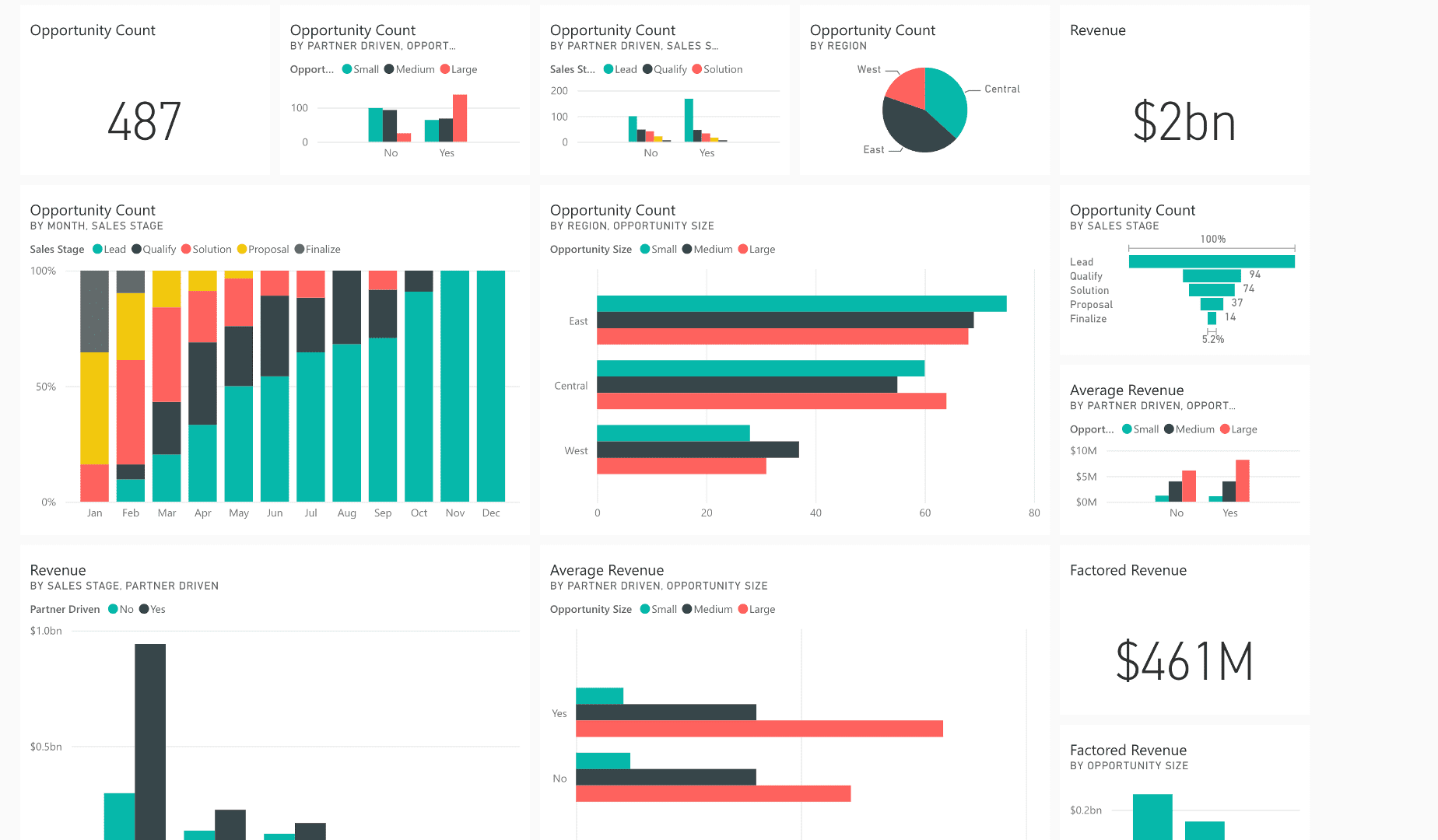Click Finalize legend swatch in By Month chart
The height and width of the screenshot is (840, 1438).
[x=300, y=249]
